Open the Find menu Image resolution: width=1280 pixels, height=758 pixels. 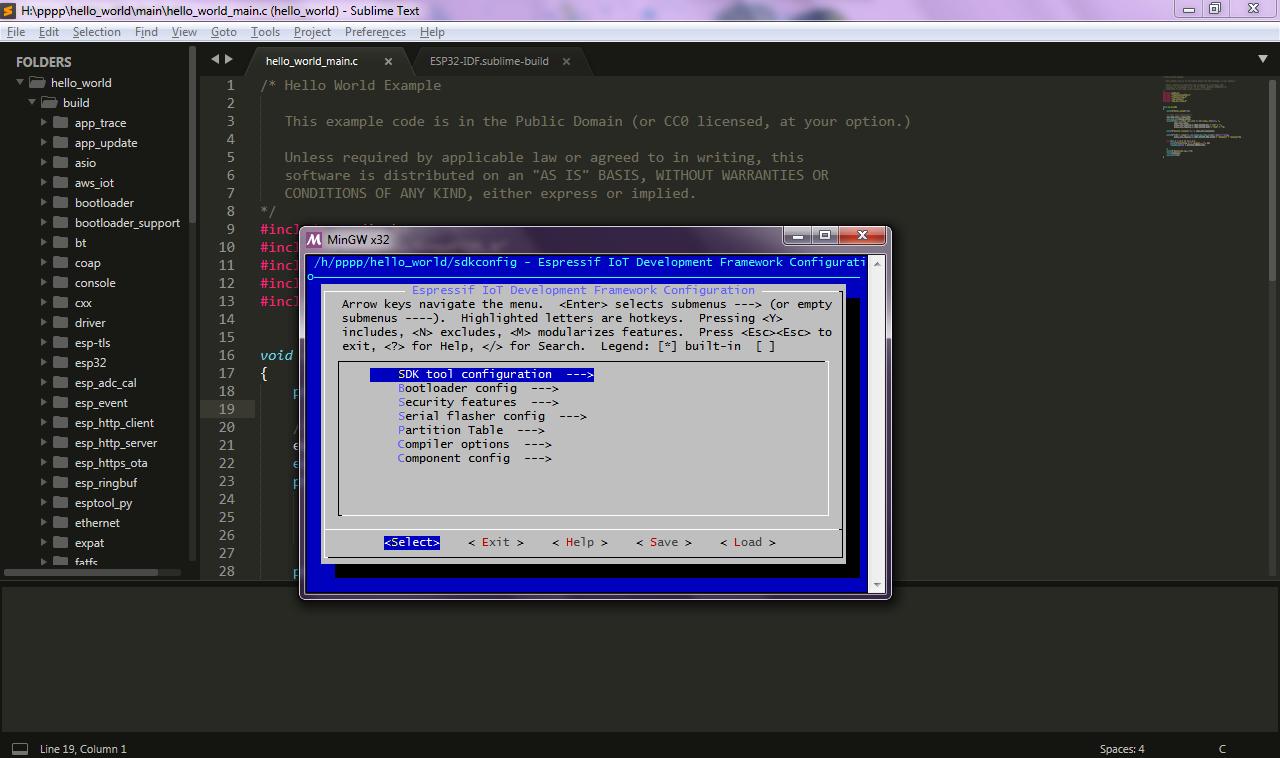pyautogui.click(x=146, y=32)
